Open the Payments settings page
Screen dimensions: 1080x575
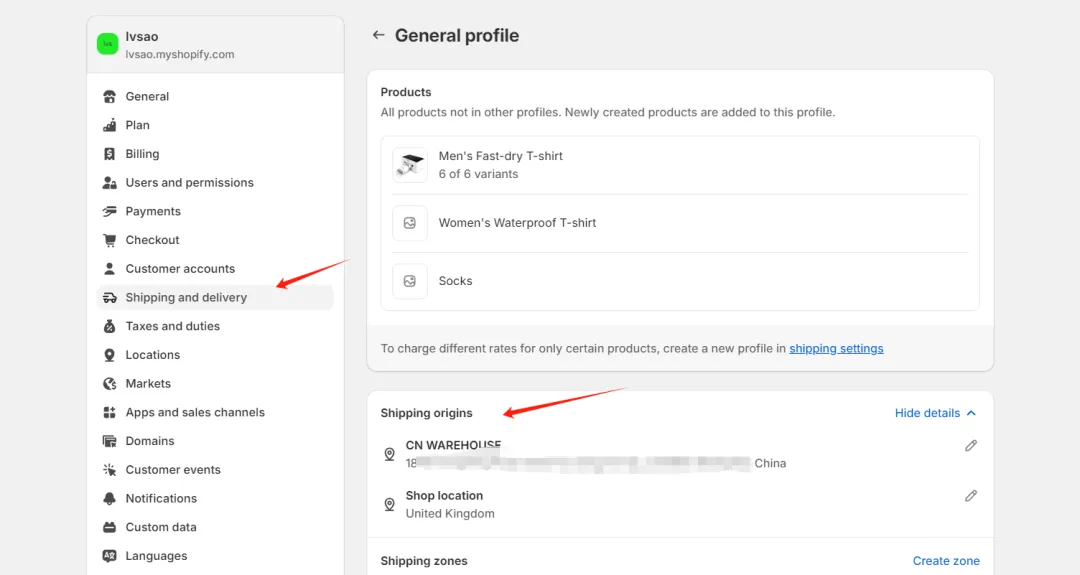pos(153,212)
